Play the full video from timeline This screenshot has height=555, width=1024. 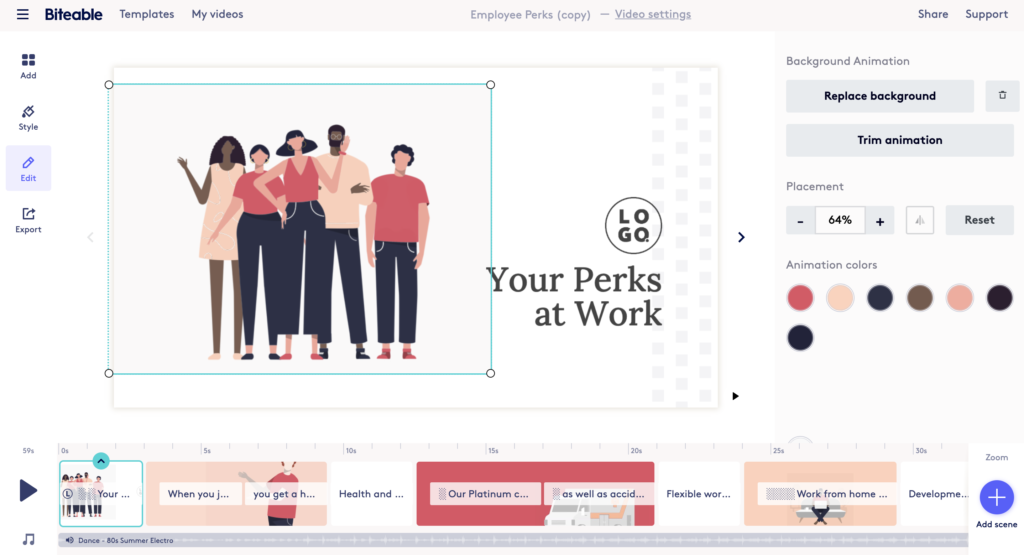[27, 490]
